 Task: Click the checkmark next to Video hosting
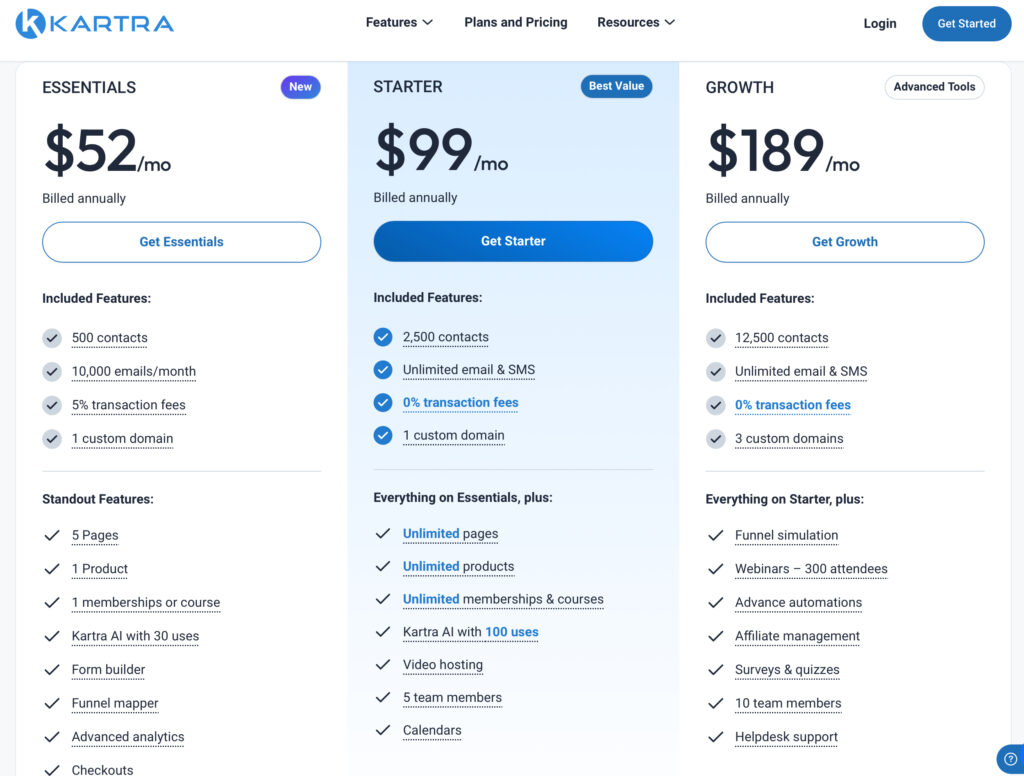tap(384, 664)
